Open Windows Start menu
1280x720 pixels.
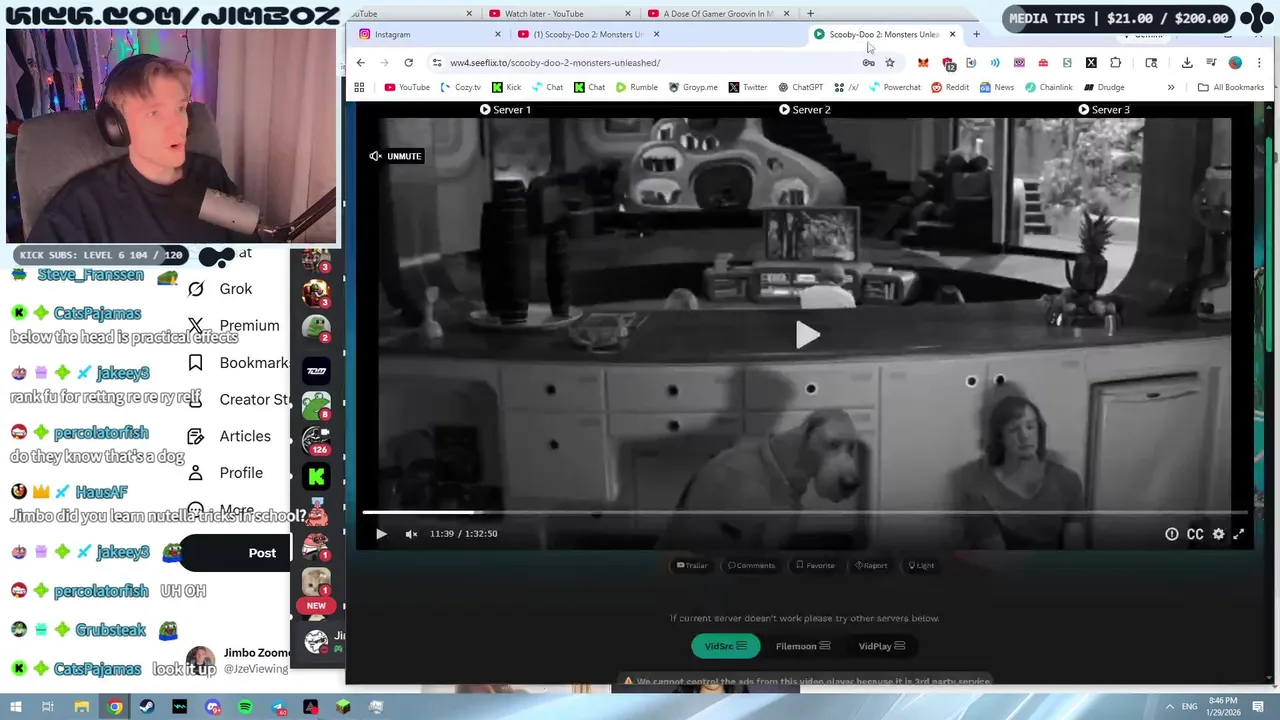tap(15, 707)
